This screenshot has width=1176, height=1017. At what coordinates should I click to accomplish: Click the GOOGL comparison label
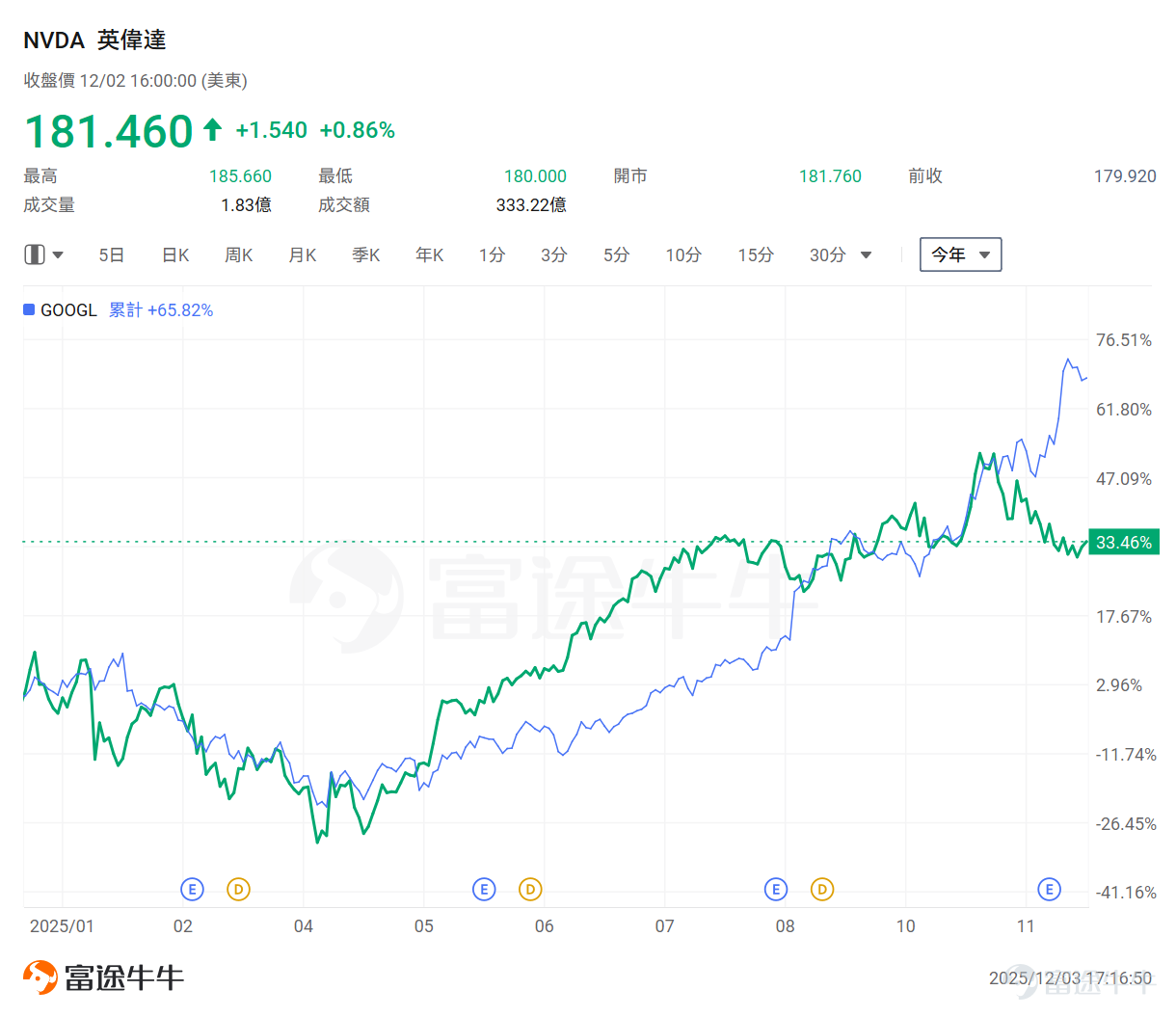coord(68,309)
